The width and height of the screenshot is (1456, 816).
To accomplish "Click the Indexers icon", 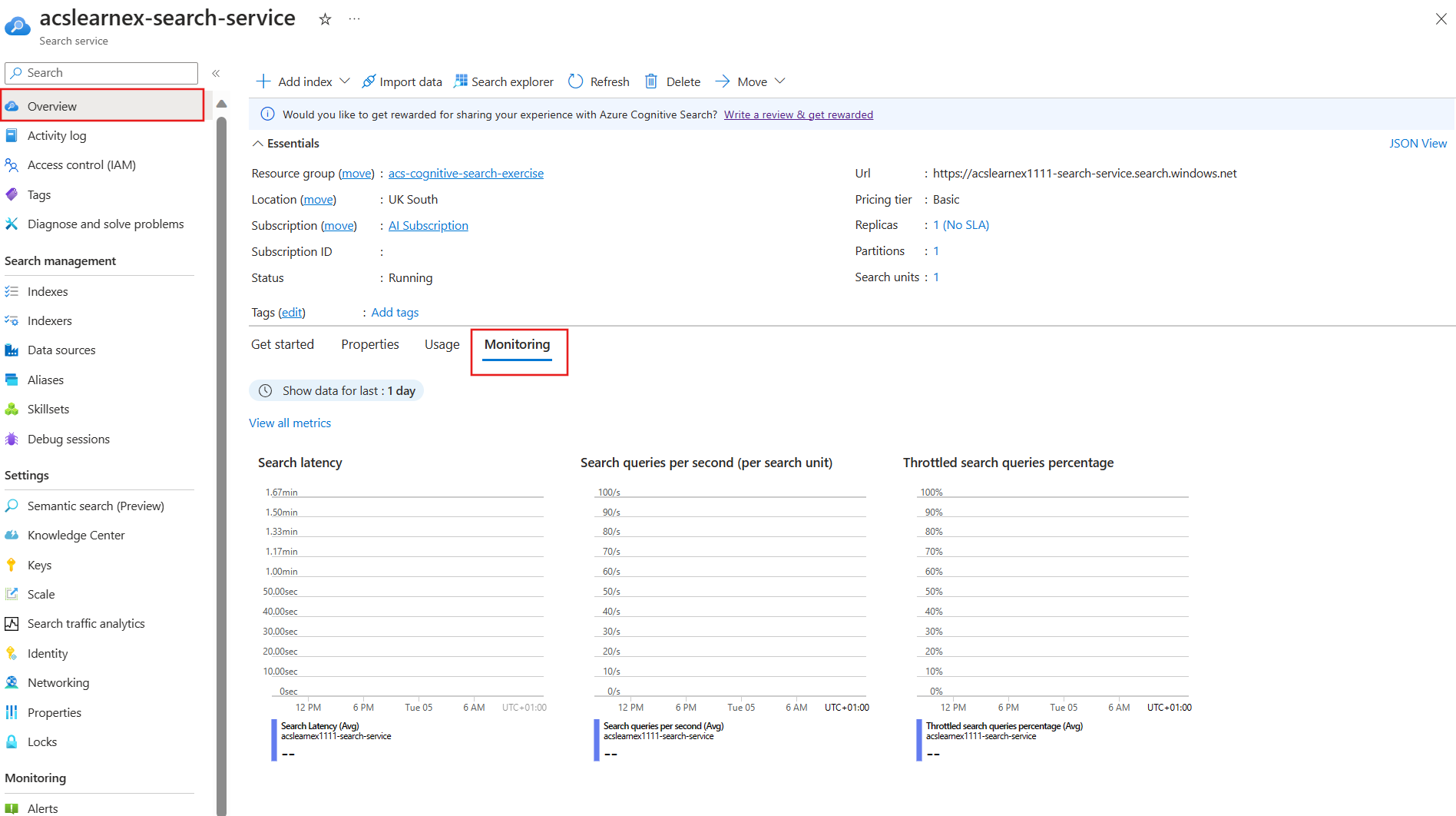I will tap(12, 320).
